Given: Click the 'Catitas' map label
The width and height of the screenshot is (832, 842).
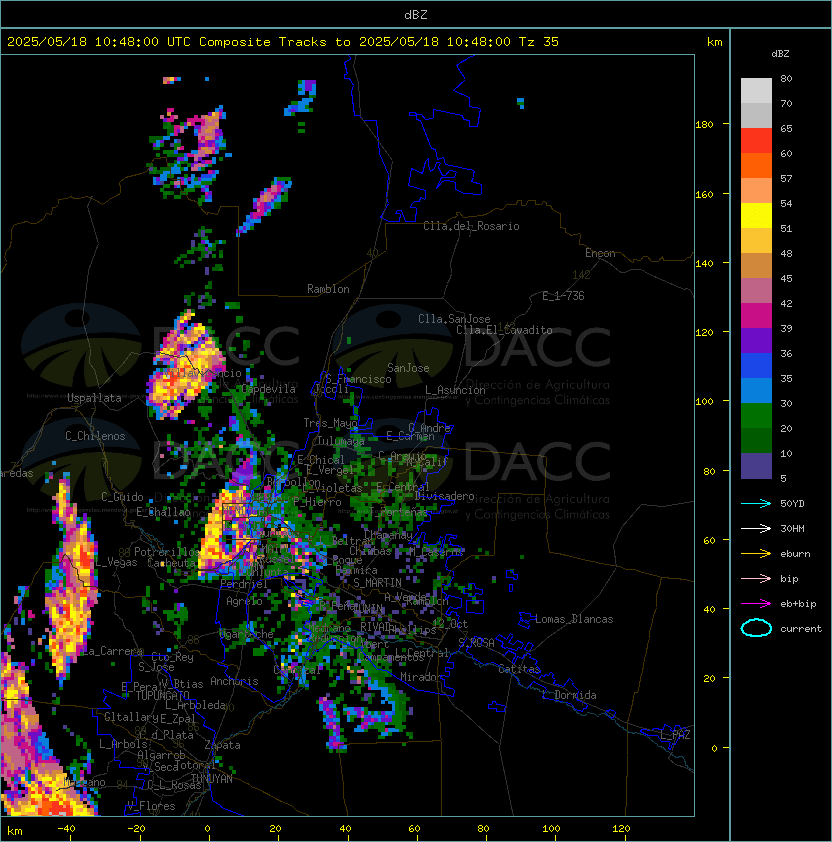Looking at the screenshot, I should click(x=519, y=669).
